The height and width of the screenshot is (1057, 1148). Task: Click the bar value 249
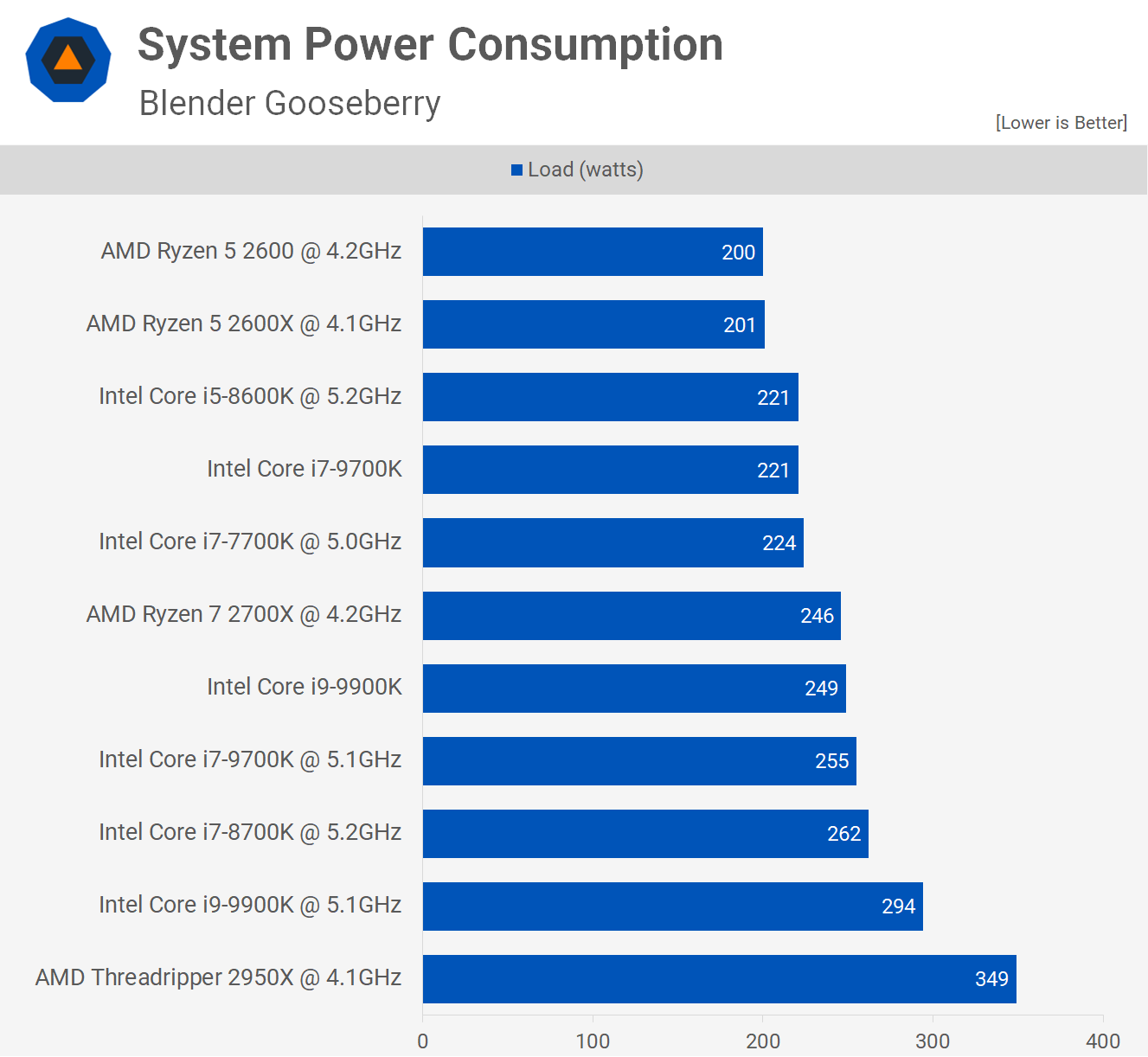(x=821, y=689)
